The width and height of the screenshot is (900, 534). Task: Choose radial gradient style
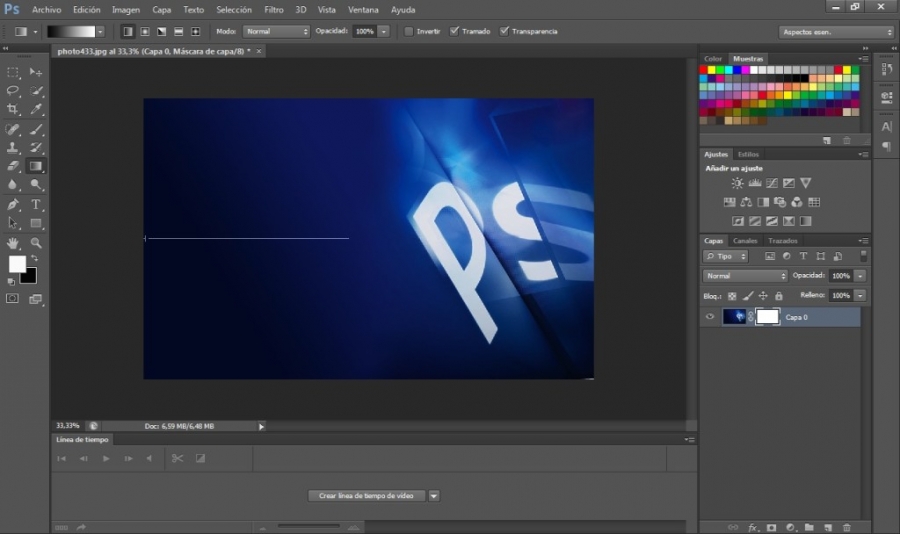point(145,32)
